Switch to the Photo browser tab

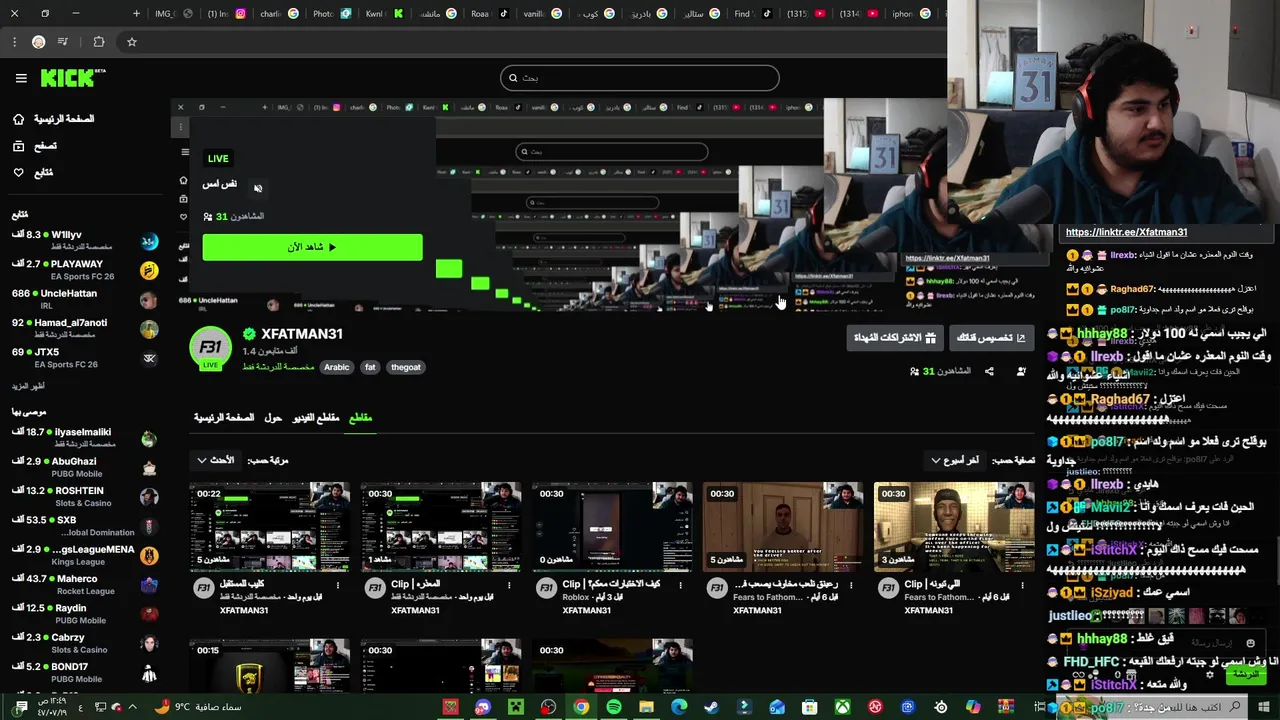(332, 14)
